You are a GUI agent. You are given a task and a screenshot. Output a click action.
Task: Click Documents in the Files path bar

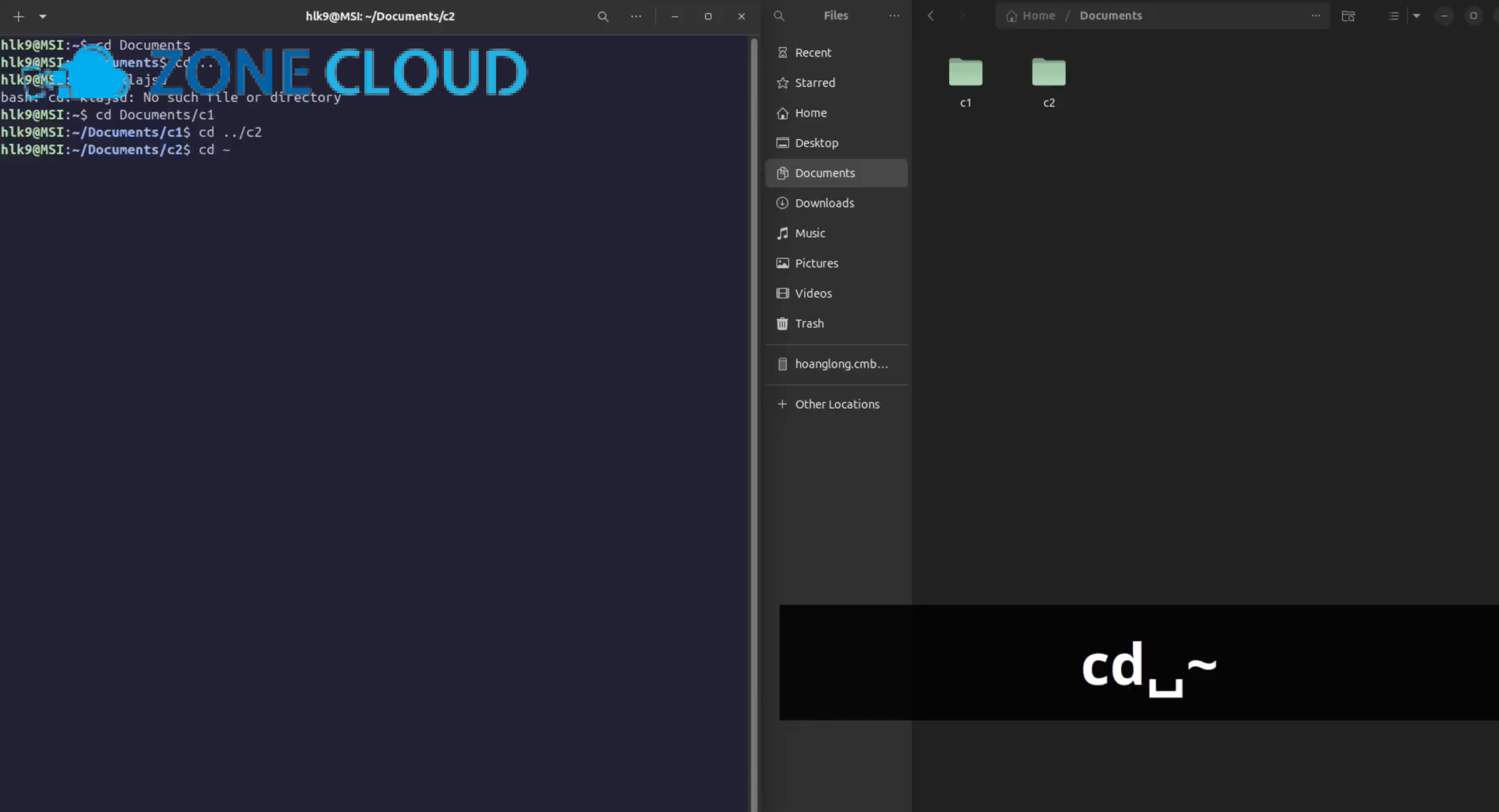pyautogui.click(x=1111, y=16)
